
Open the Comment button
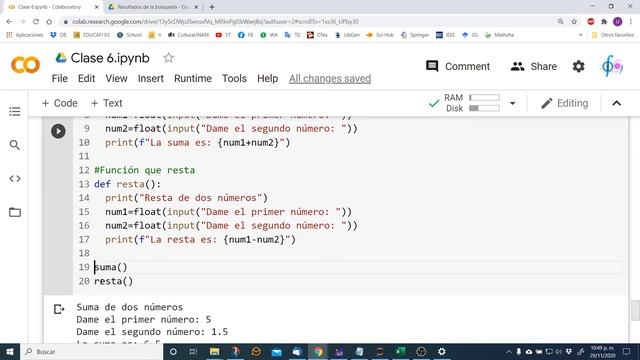[x=458, y=66]
